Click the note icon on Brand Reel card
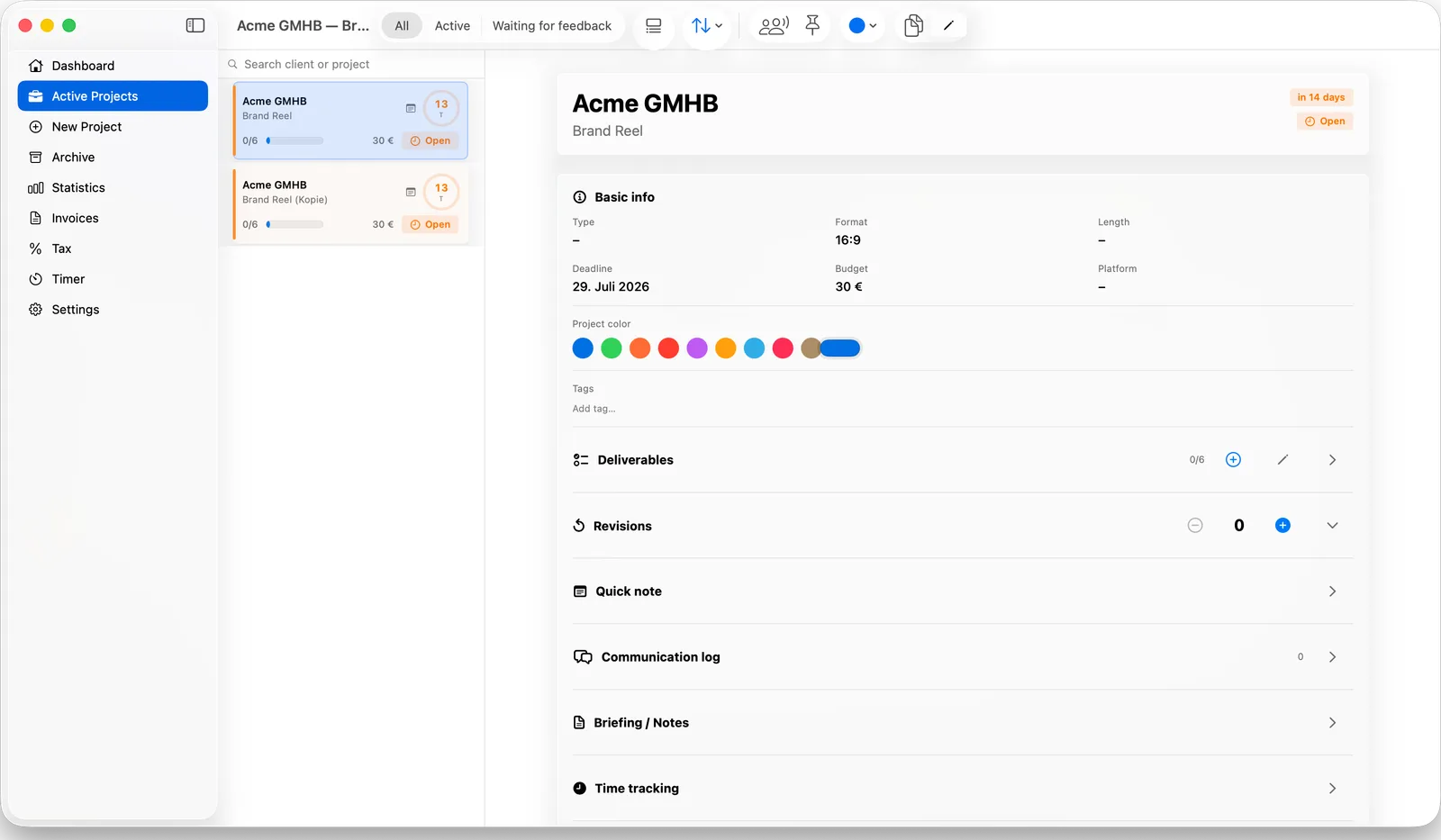Viewport: 1441px width, 840px height. pos(411,108)
